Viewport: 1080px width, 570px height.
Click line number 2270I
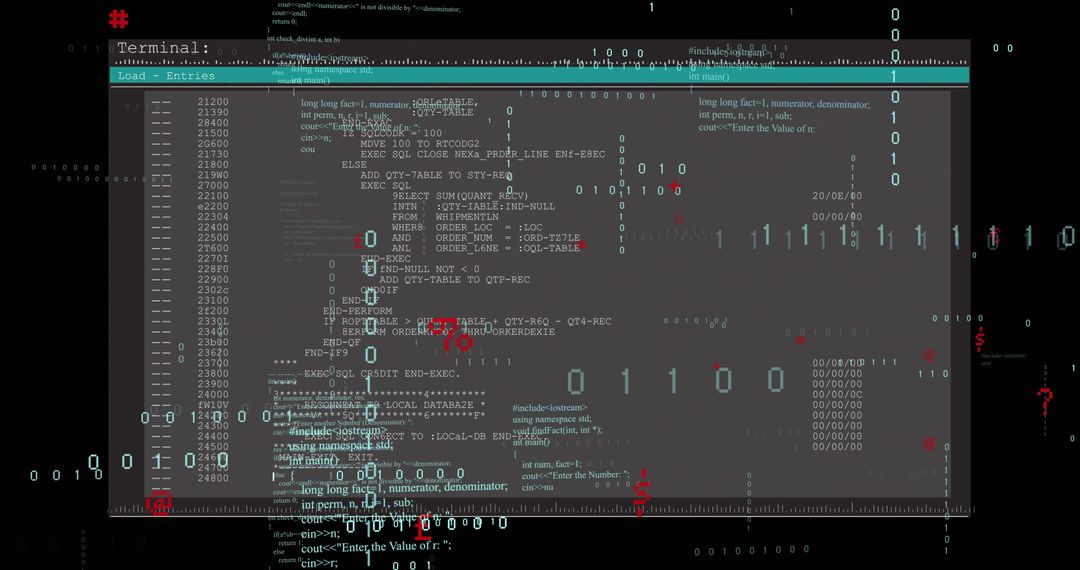click(213, 259)
